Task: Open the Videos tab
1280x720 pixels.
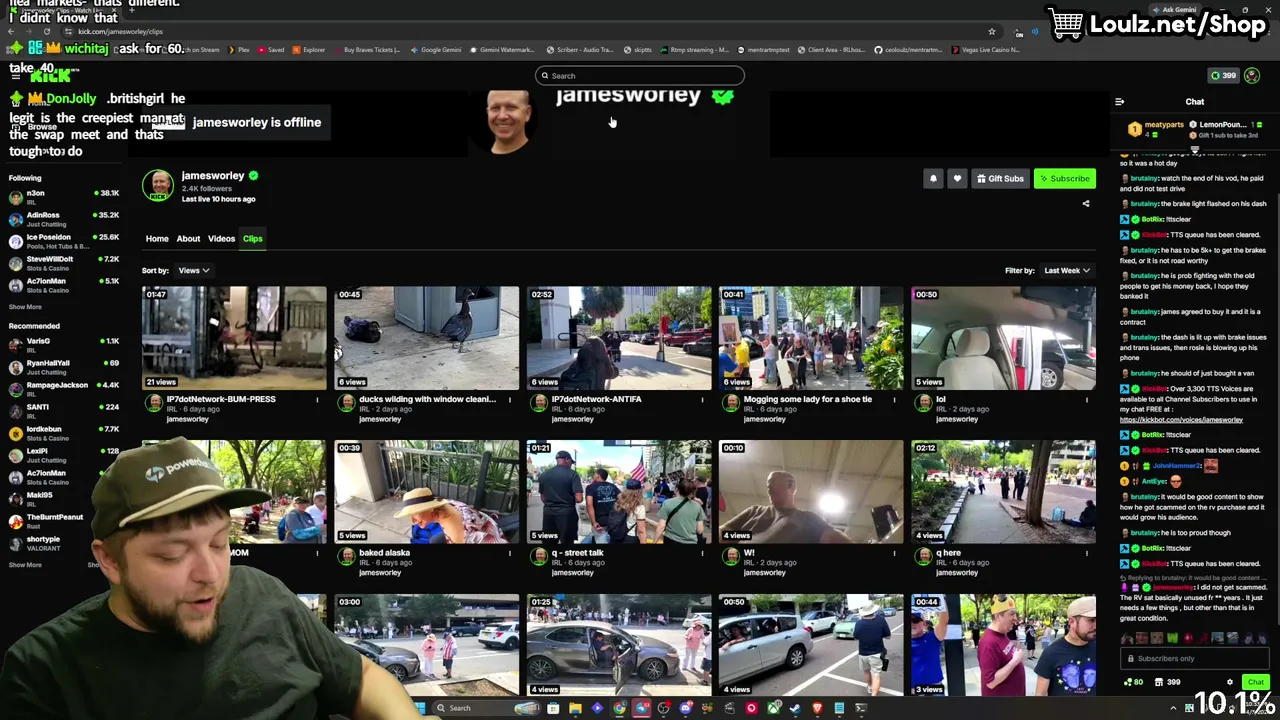Action: pos(221,238)
